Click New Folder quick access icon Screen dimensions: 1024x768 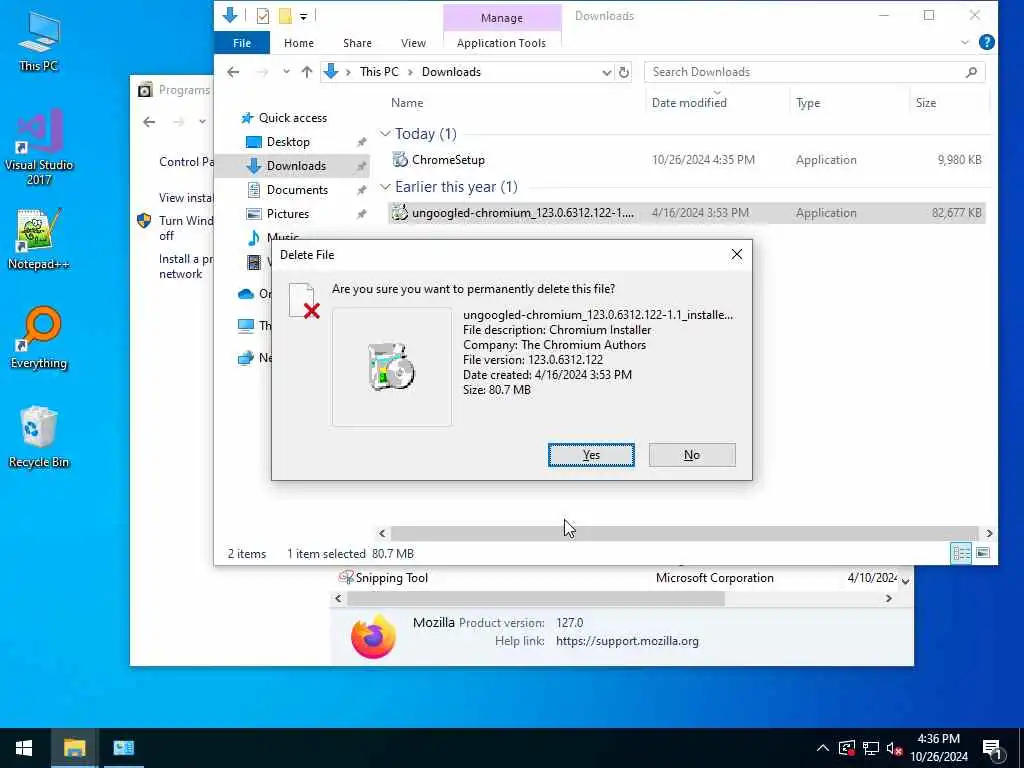point(285,16)
